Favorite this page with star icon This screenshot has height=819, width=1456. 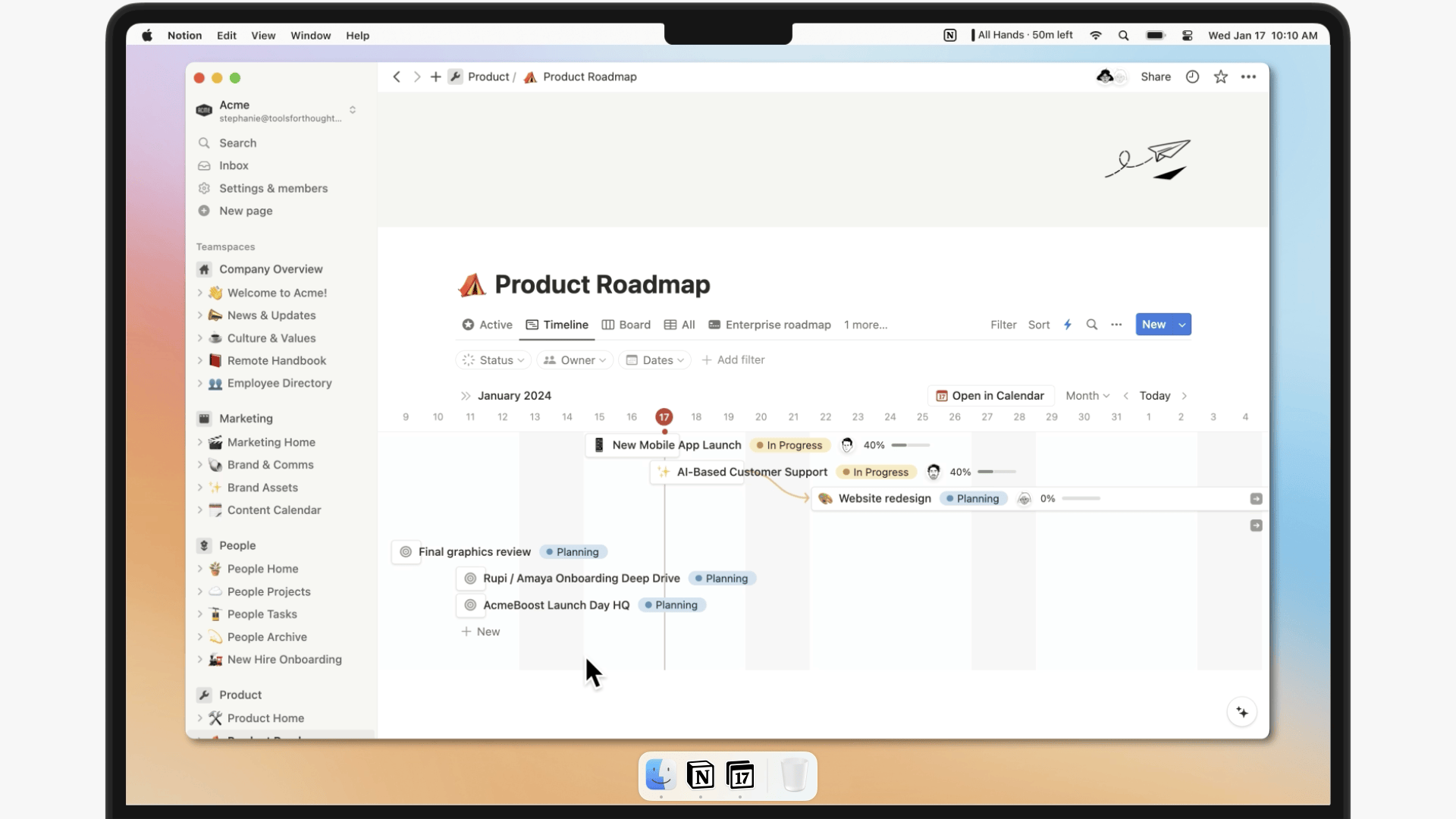pos(1220,77)
